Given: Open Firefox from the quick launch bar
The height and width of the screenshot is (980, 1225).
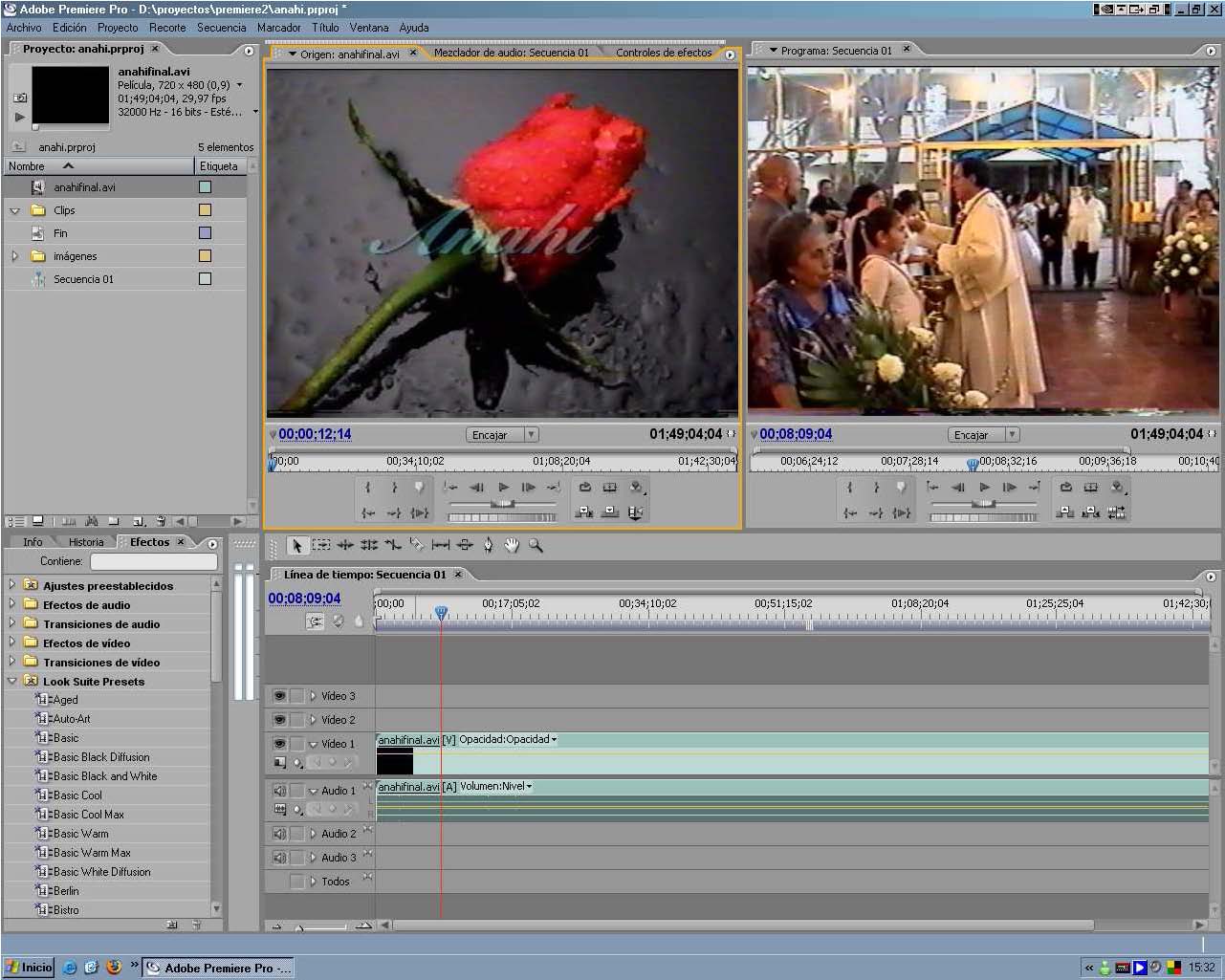Looking at the screenshot, I should point(114,967).
